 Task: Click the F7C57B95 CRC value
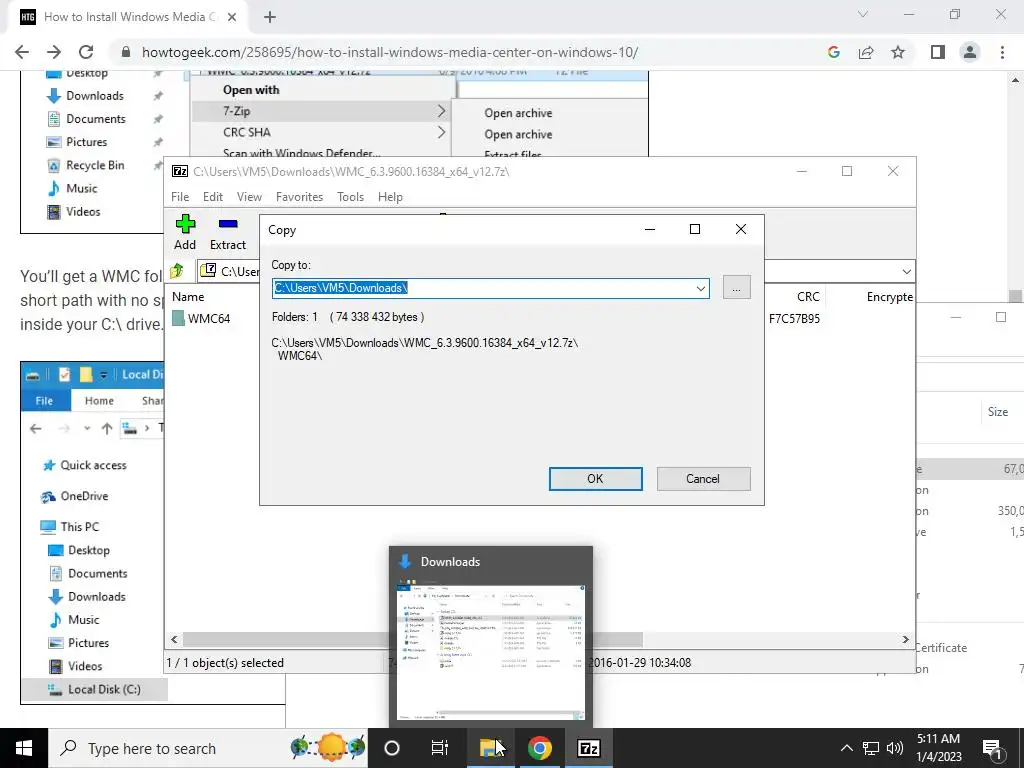[794, 319]
